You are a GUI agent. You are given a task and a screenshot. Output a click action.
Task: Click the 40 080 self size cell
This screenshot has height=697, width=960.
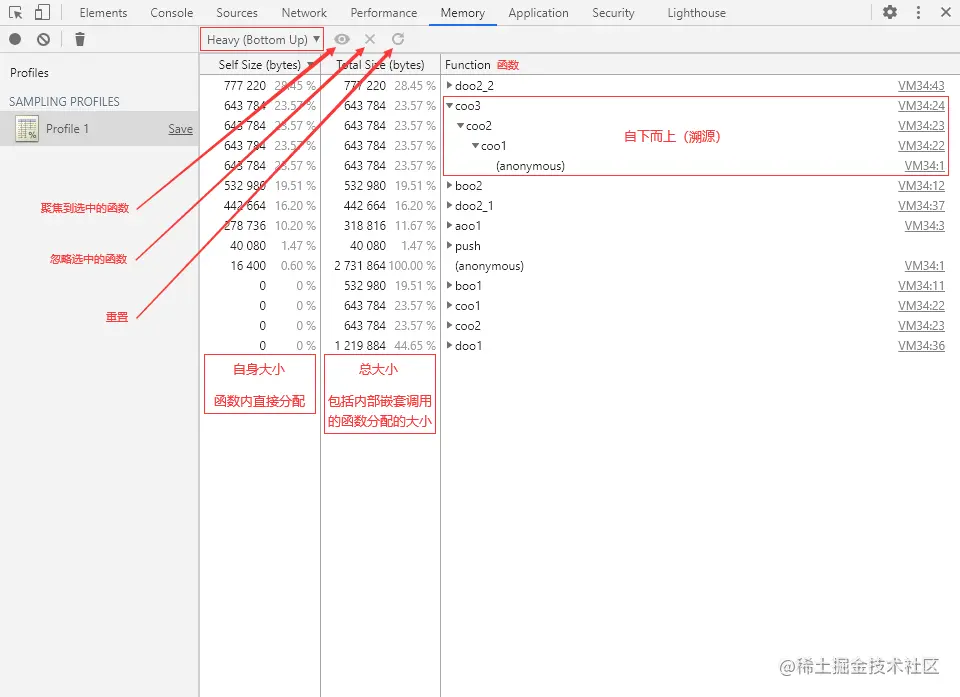tap(248, 246)
